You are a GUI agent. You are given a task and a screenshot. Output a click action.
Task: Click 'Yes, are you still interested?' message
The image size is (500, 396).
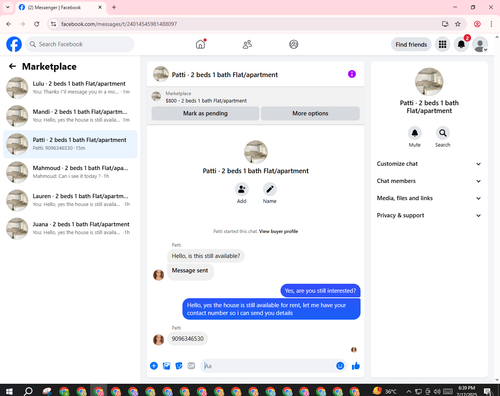tap(320, 291)
